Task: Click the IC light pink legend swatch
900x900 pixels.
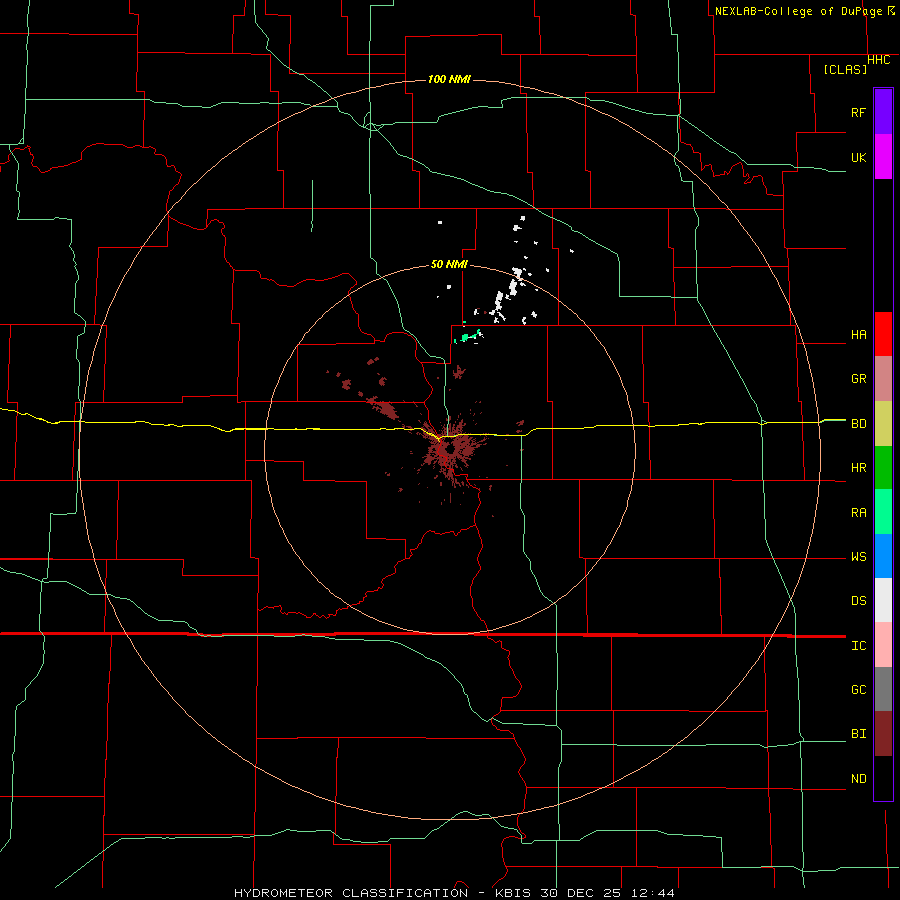Action: (883, 645)
